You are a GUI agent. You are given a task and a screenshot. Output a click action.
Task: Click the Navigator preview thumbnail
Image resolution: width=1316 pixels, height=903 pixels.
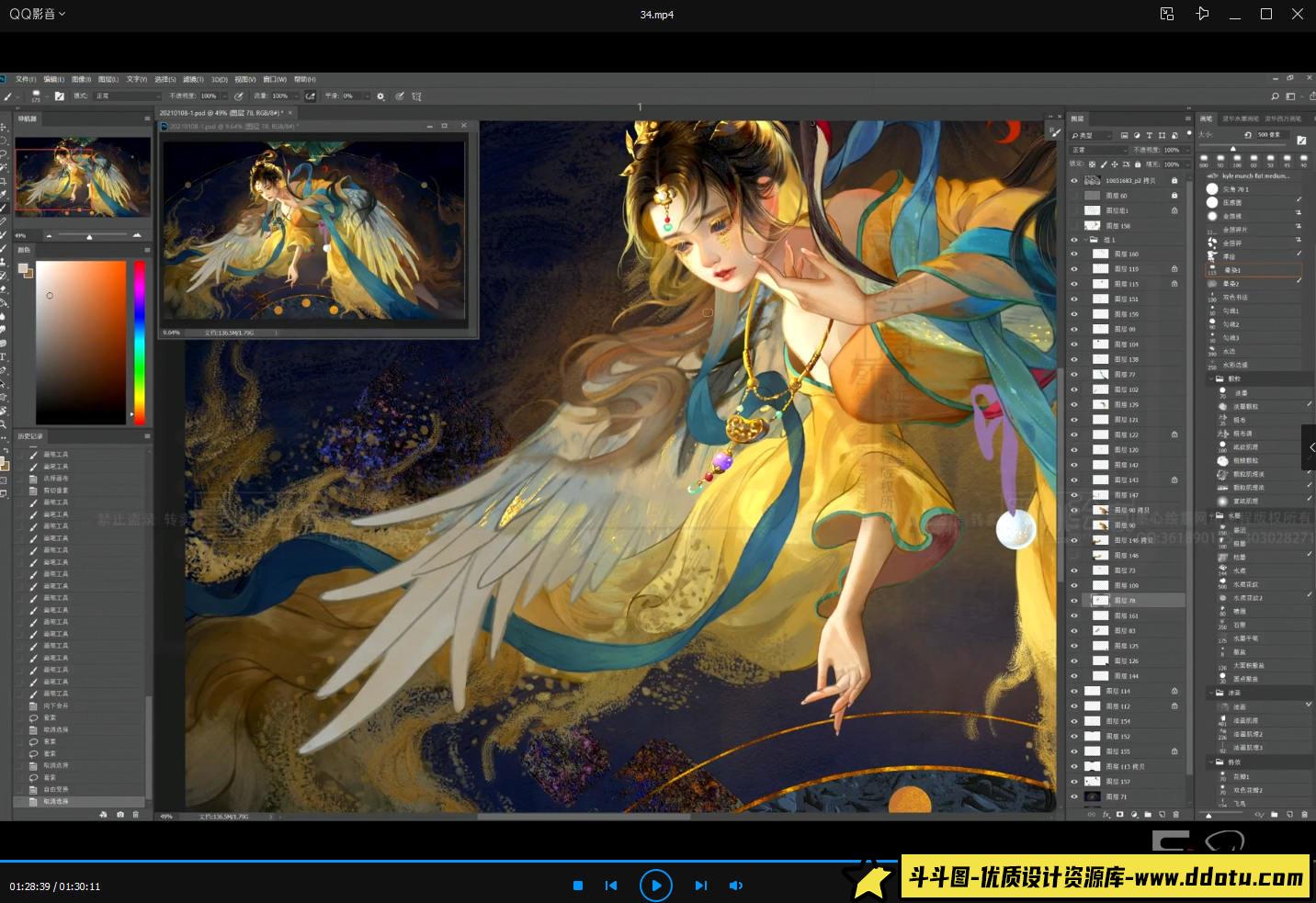(x=83, y=177)
